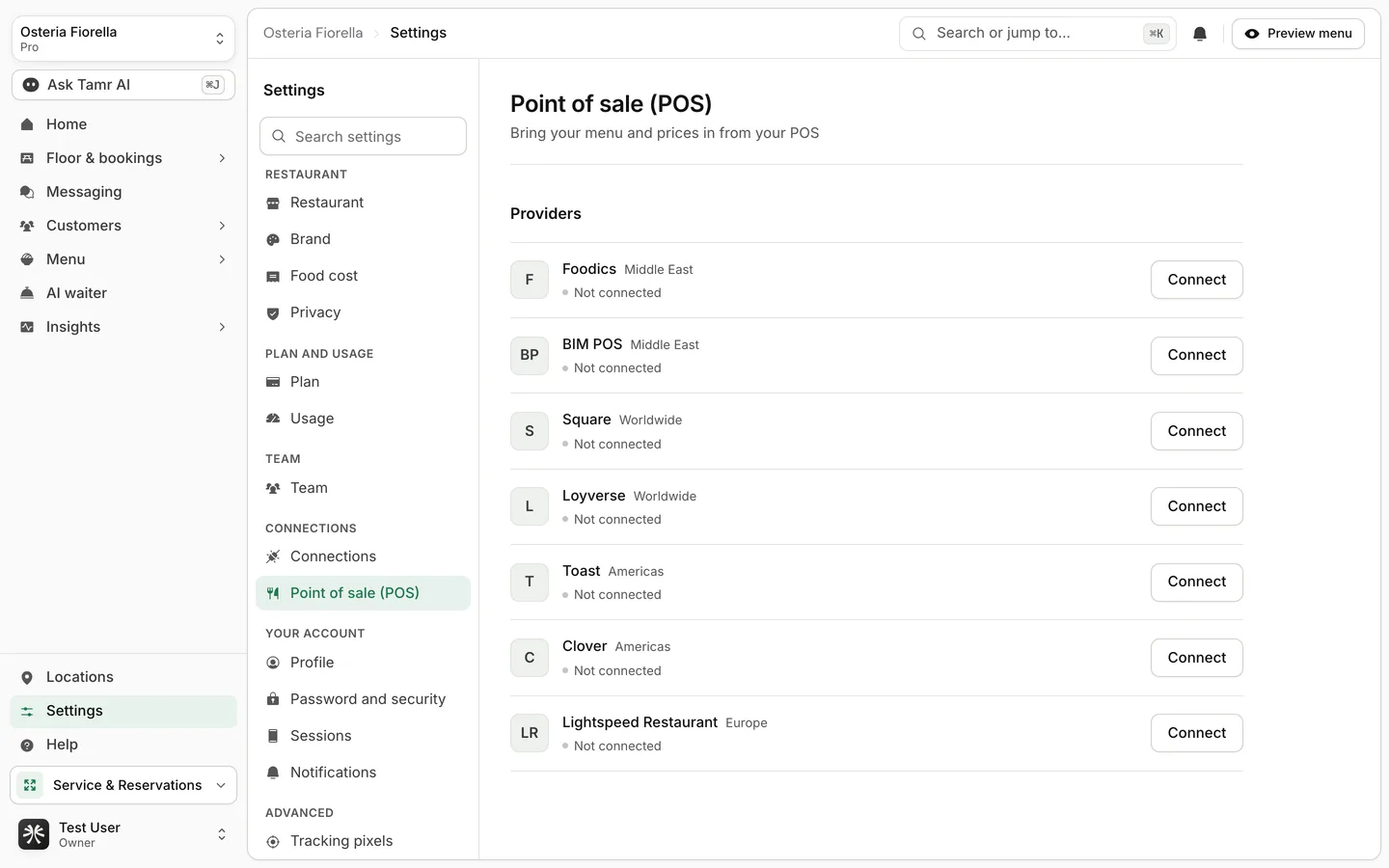Open the Service & Reservations dropdown
The width and height of the screenshot is (1389, 868).
123,785
